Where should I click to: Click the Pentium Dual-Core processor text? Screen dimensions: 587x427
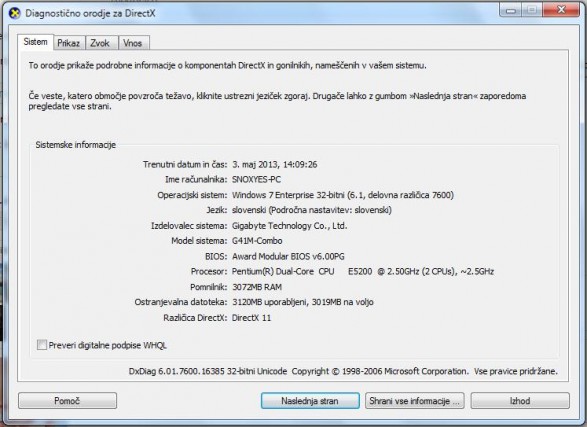coord(363,271)
